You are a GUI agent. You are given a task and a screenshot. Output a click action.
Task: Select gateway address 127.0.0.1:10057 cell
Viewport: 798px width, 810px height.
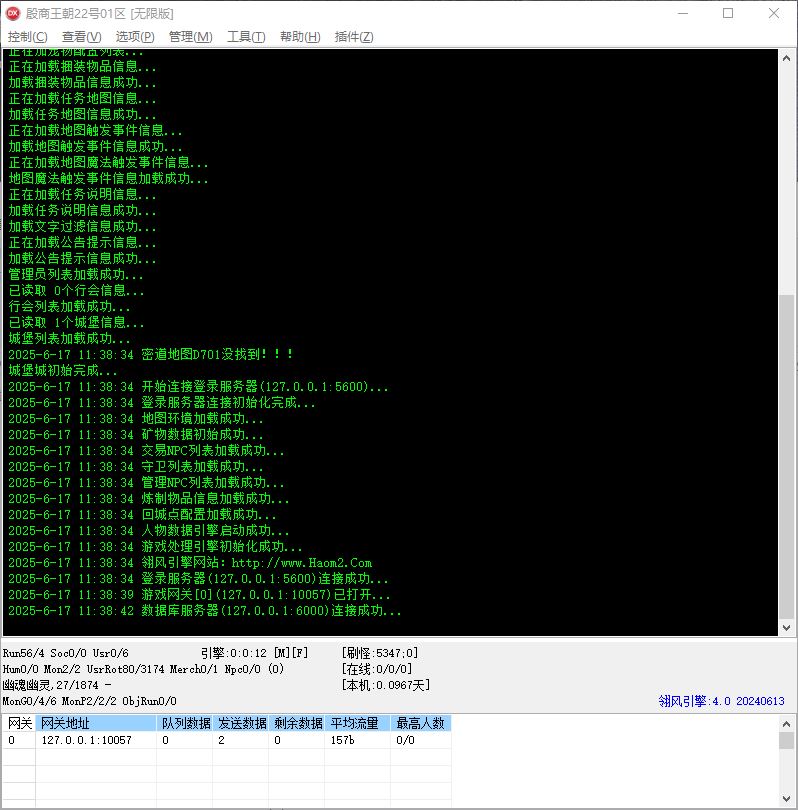tap(96, 740)
